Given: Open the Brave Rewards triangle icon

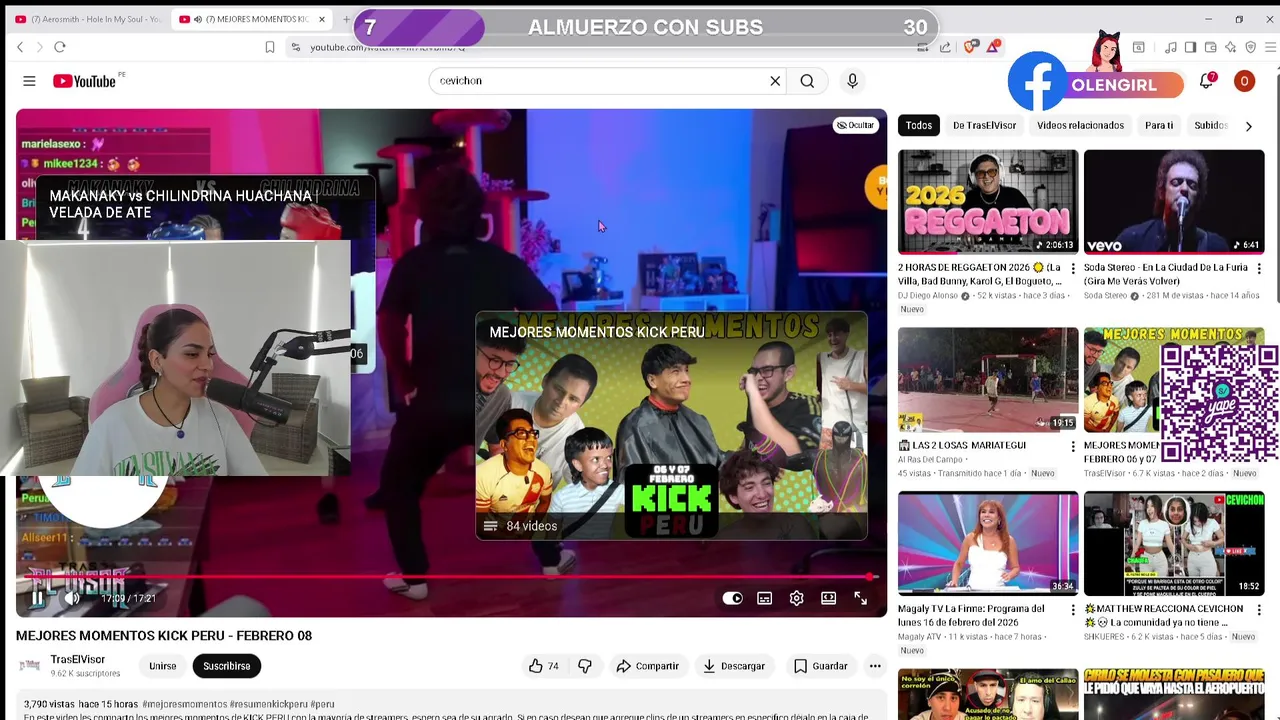Looking at the screenshot, I should 993,47.
